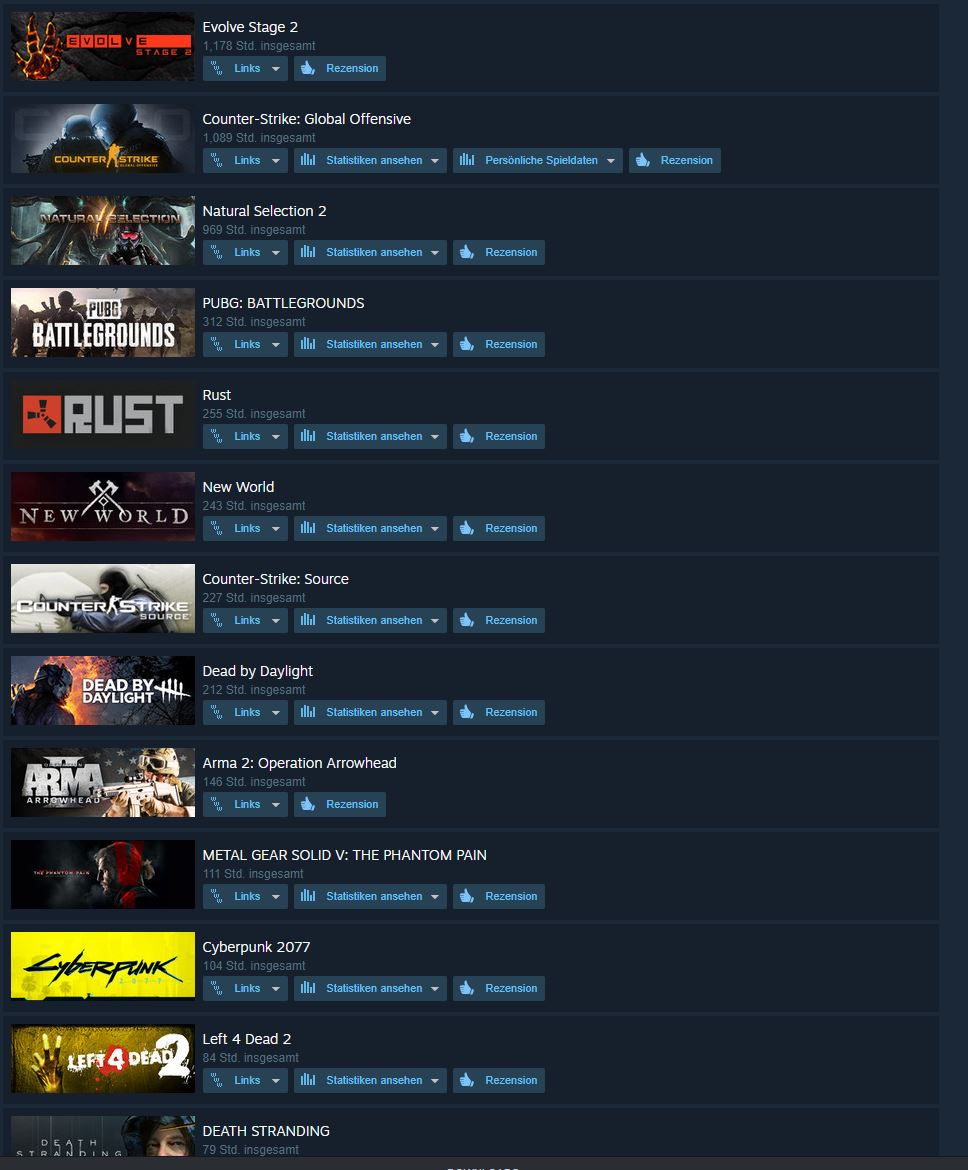968x1170 pixels.
Task: Open DEATH STRANDING game title link
Action: pos(266,1131)
